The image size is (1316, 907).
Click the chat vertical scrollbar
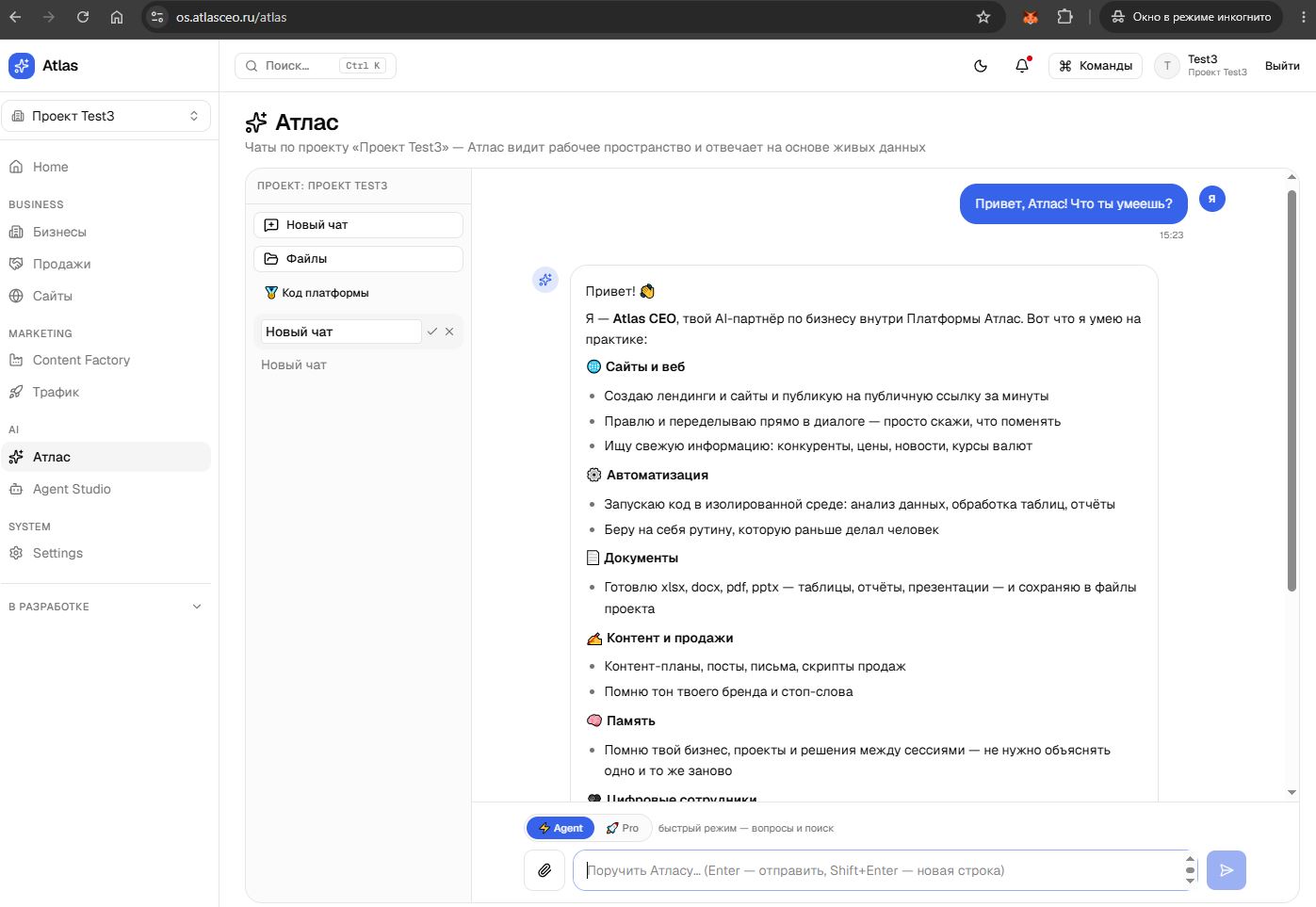[x=1292, y=391]
